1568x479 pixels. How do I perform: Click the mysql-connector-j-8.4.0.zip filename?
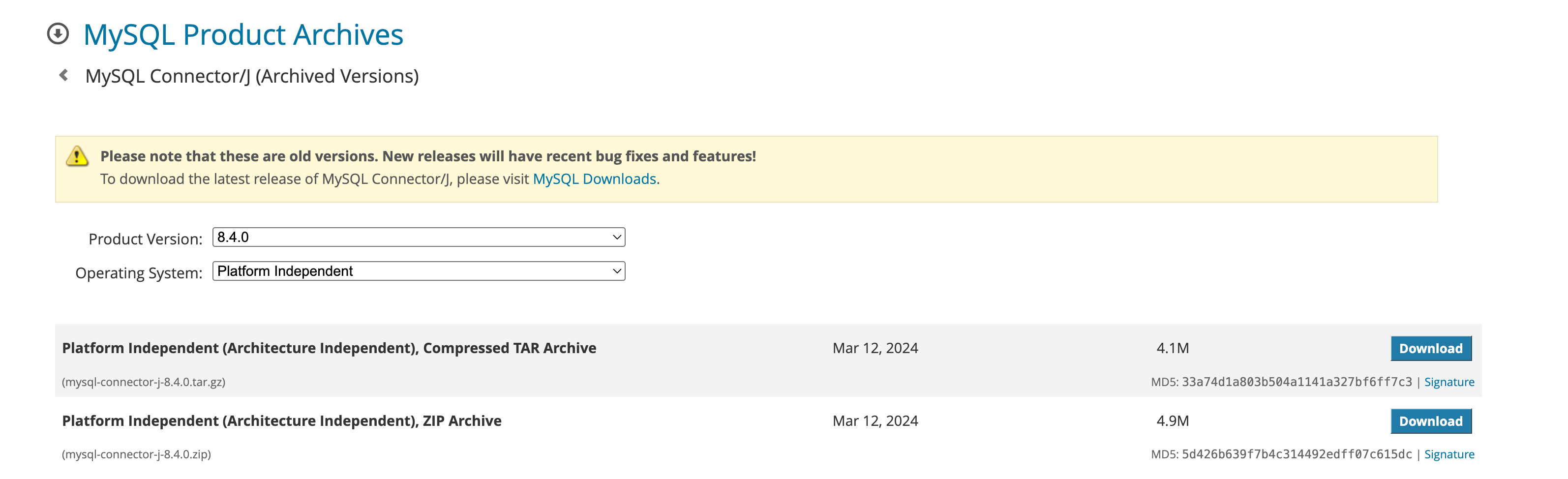[x=136, y=454]
